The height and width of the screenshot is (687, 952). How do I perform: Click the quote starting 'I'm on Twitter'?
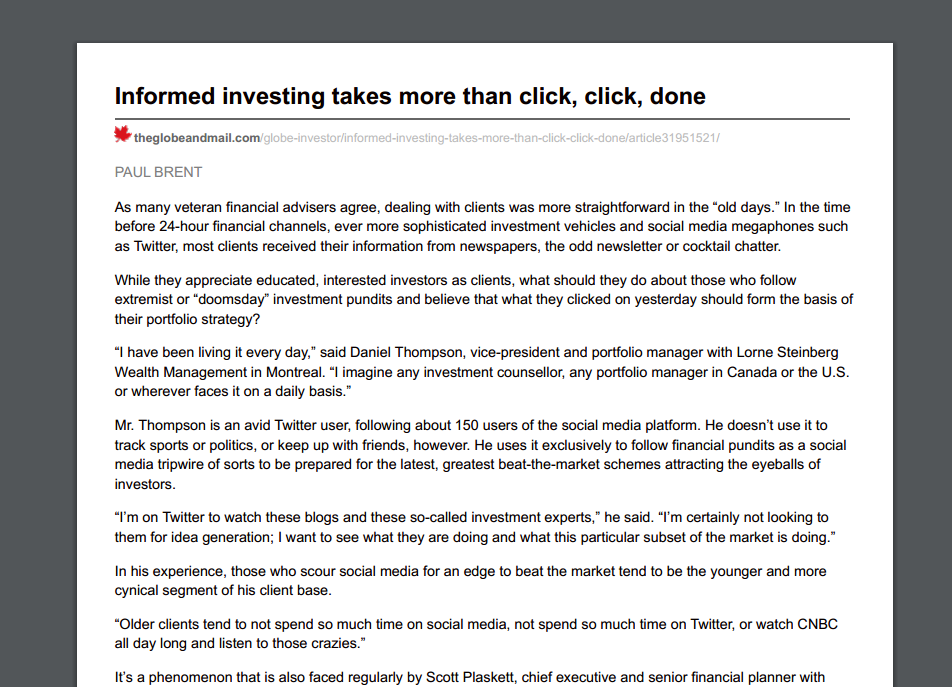[x=475, y=527]
